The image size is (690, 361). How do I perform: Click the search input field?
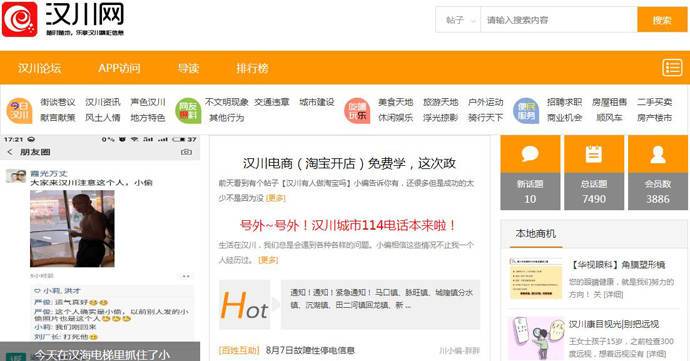(558, 20)
